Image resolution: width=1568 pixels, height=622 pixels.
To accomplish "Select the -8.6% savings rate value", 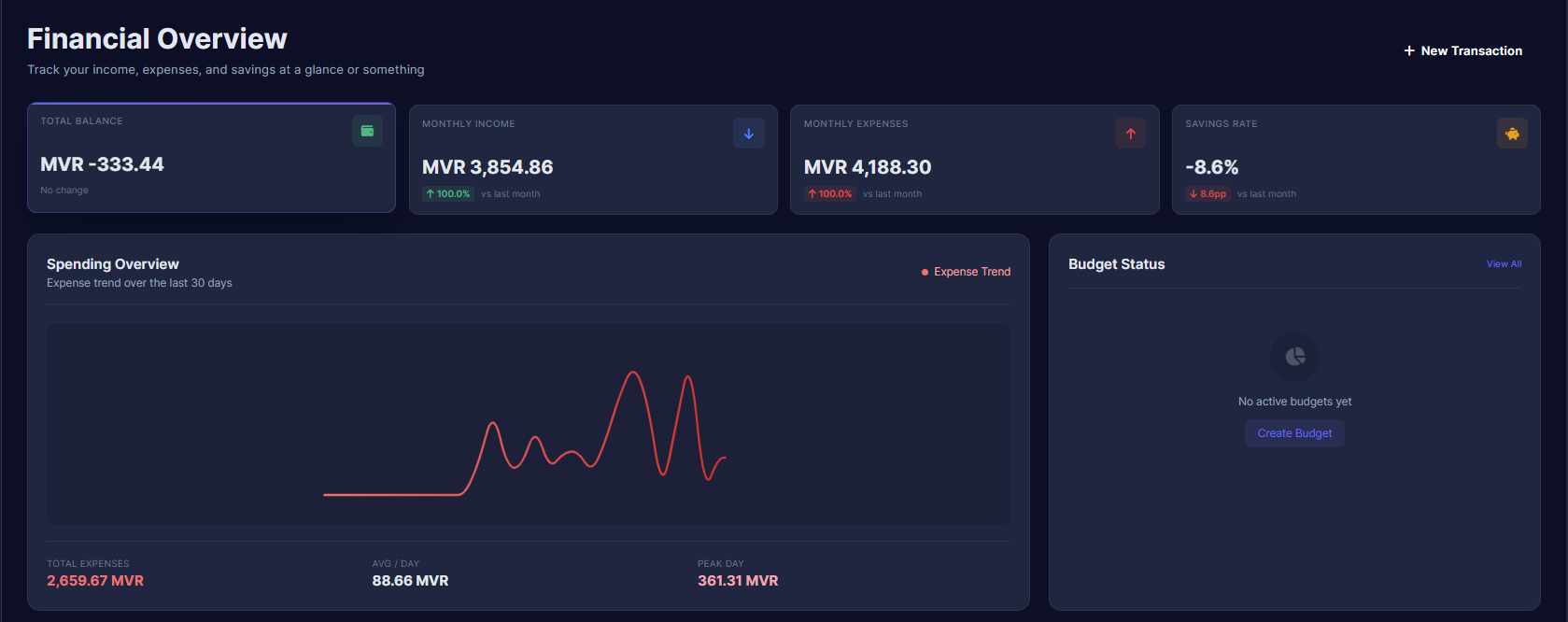I will [x=1211, y=167].
